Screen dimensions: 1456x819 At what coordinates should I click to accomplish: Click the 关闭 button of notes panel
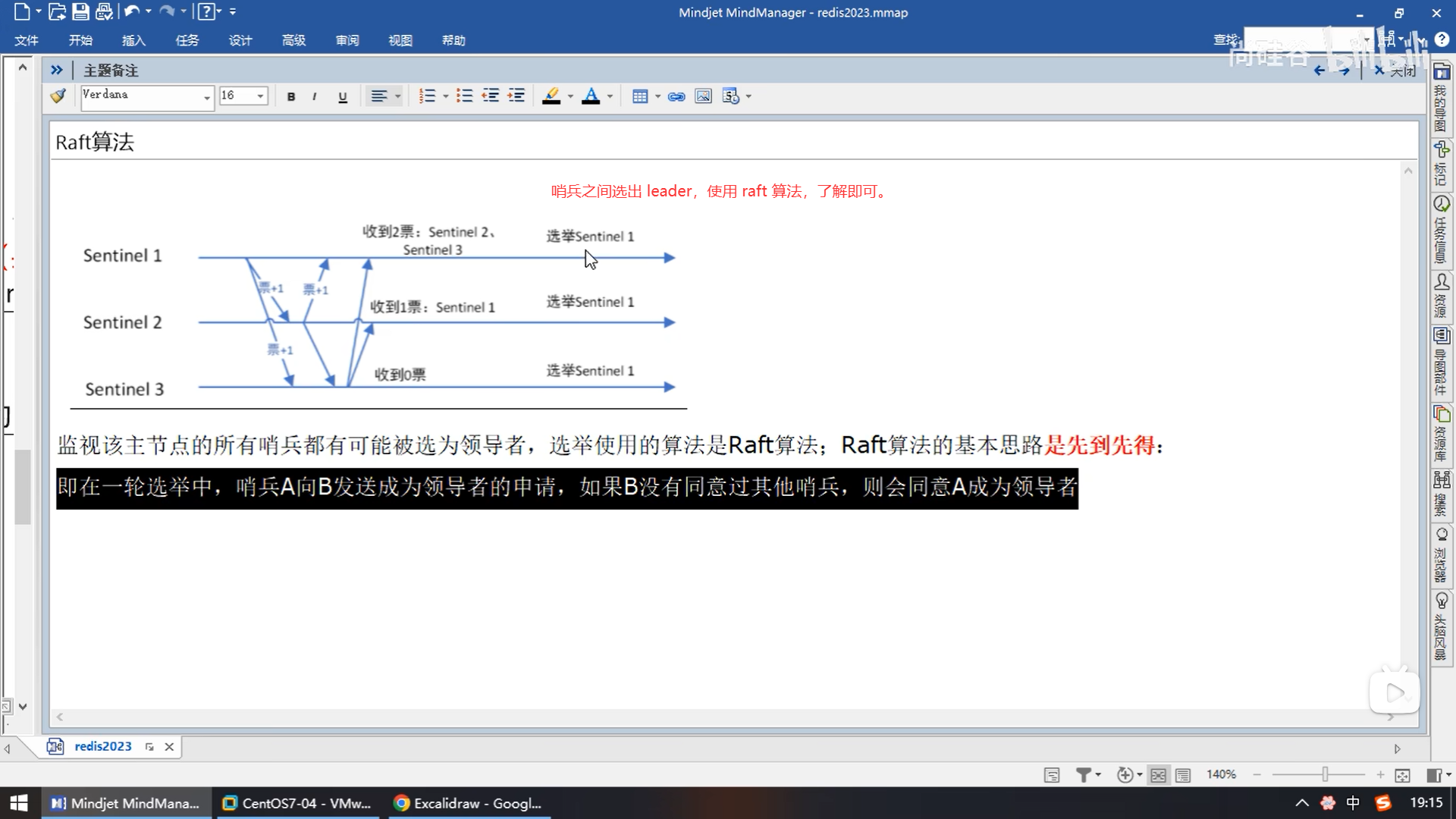pos(1395,71)
